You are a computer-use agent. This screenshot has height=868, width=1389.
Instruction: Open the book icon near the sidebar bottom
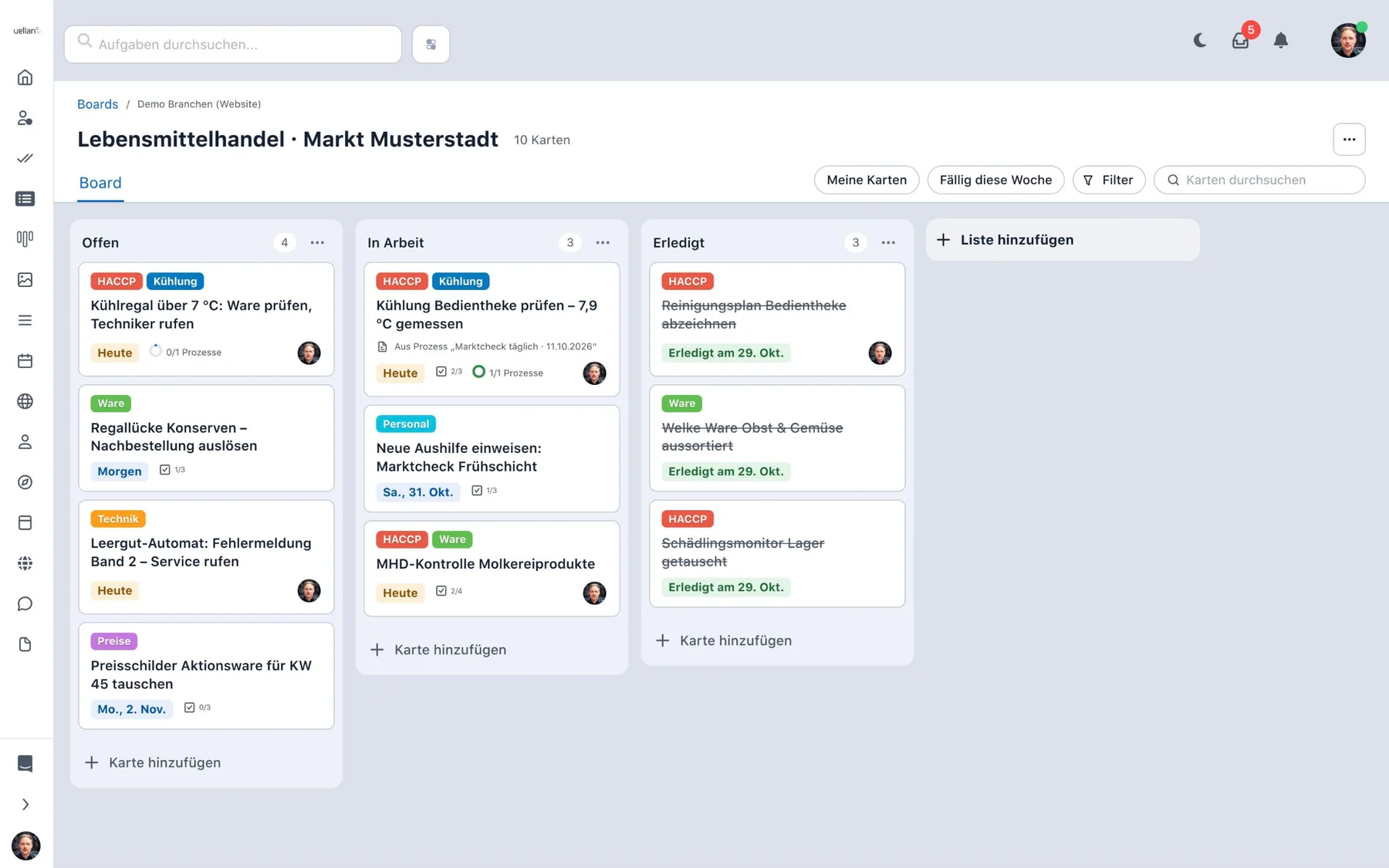pyautogui.click(x=25, y=763)
